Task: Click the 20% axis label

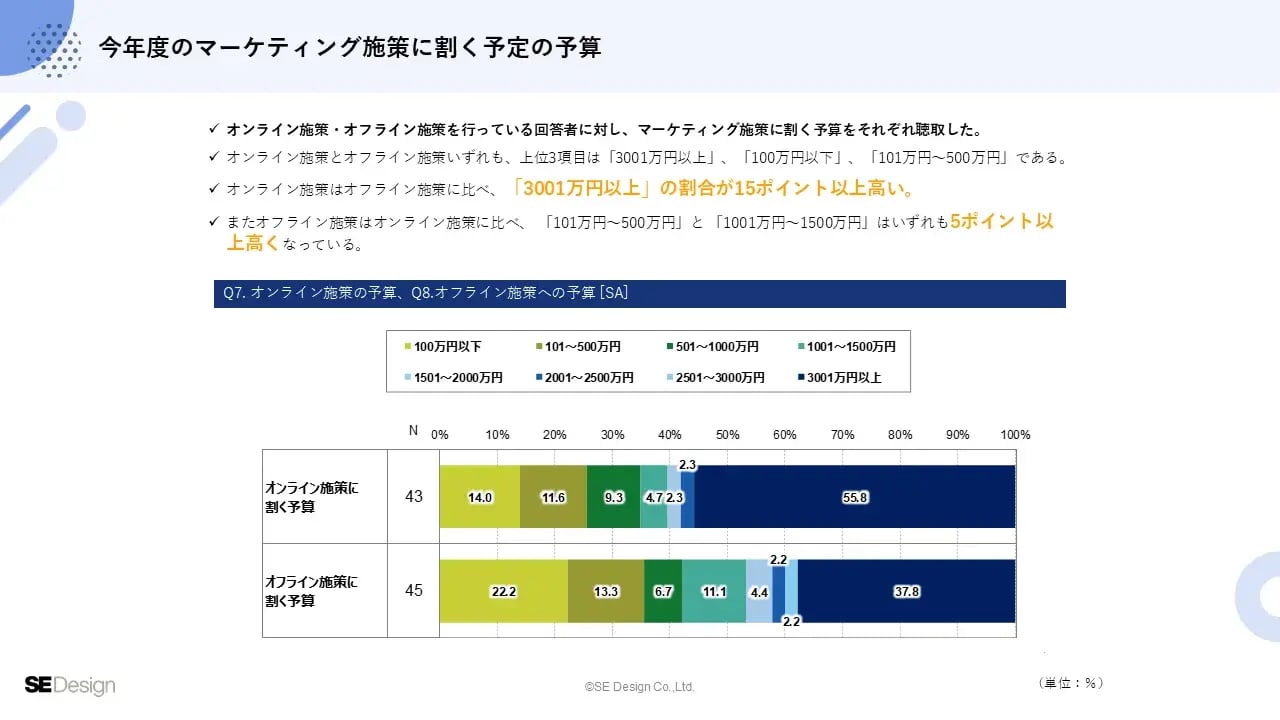Action: point(555,435)
